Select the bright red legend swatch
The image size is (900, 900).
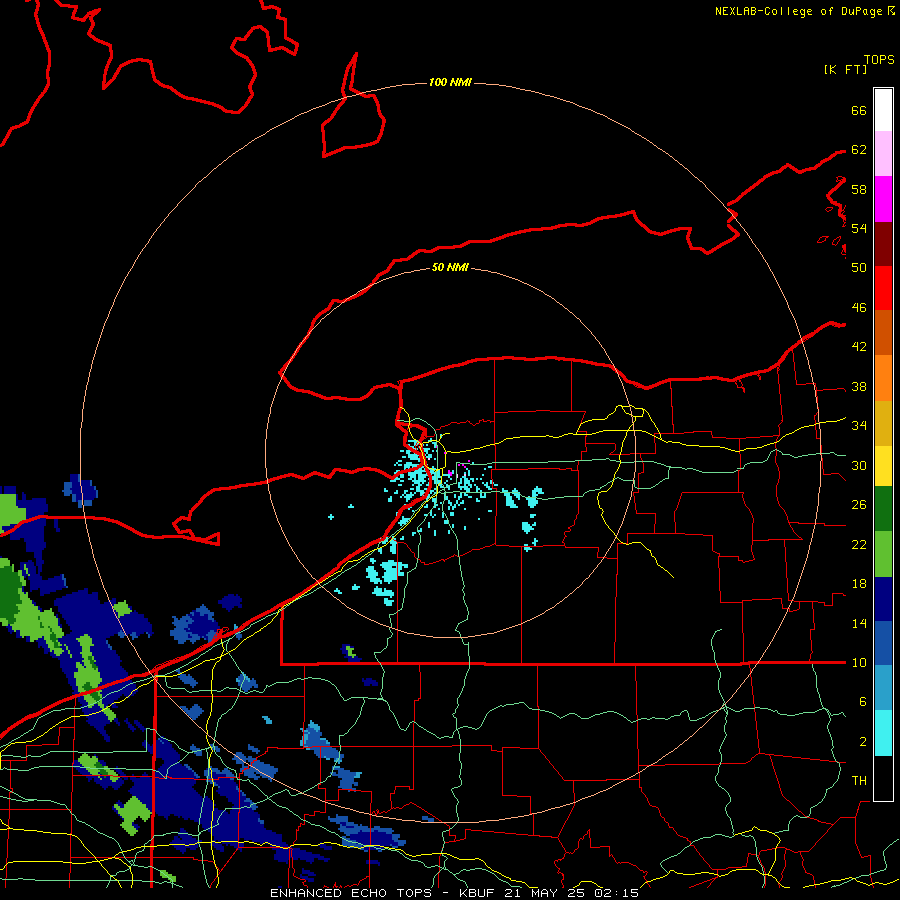point(883,288)
